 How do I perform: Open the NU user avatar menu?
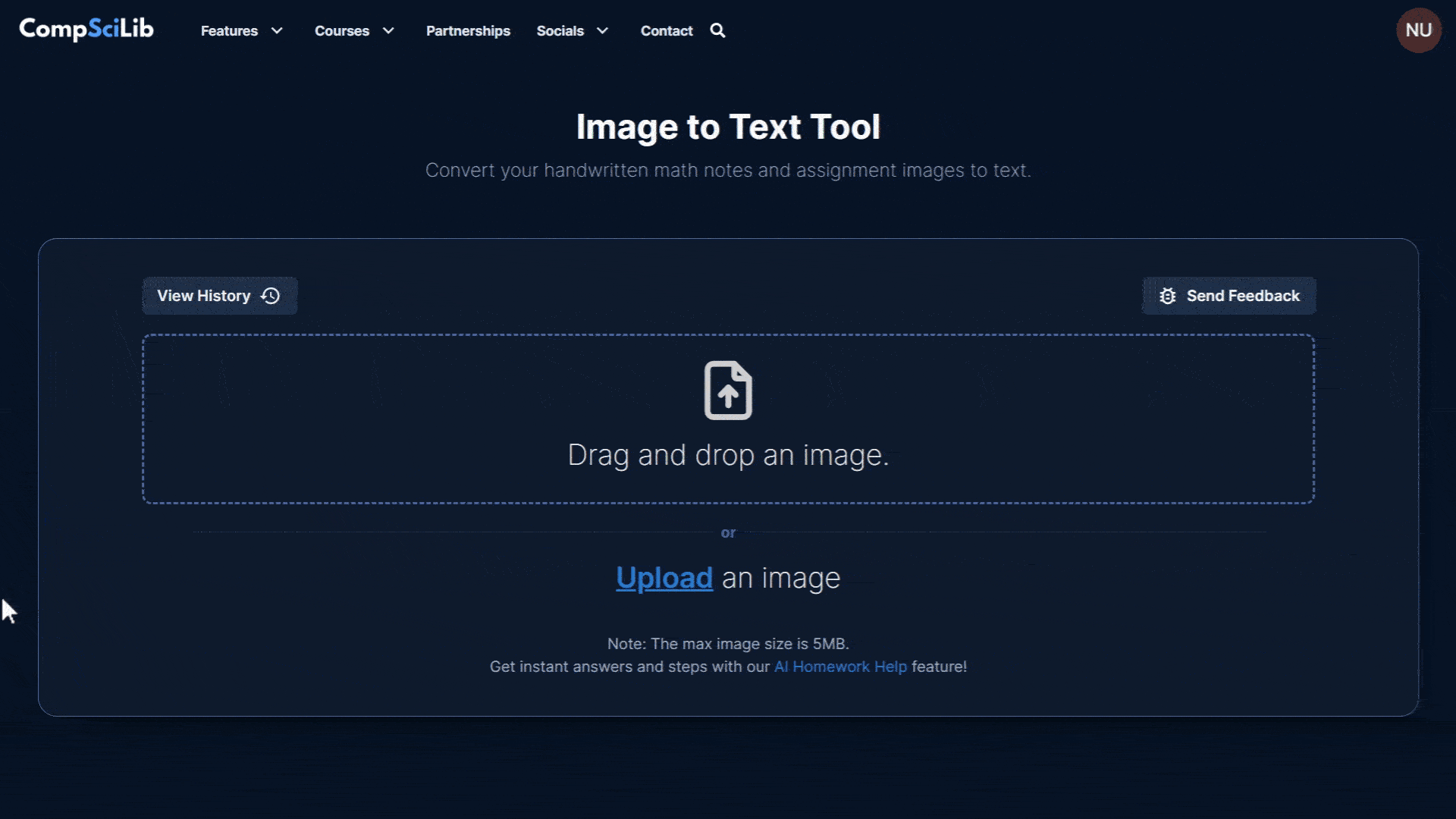tap(1418, 30)
